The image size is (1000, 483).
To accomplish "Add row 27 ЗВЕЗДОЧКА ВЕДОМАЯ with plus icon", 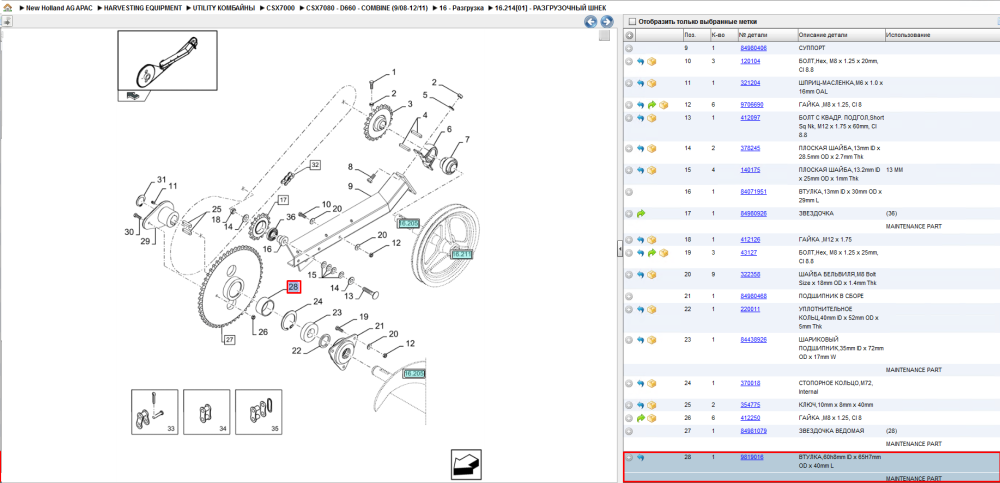I will 629,431.
